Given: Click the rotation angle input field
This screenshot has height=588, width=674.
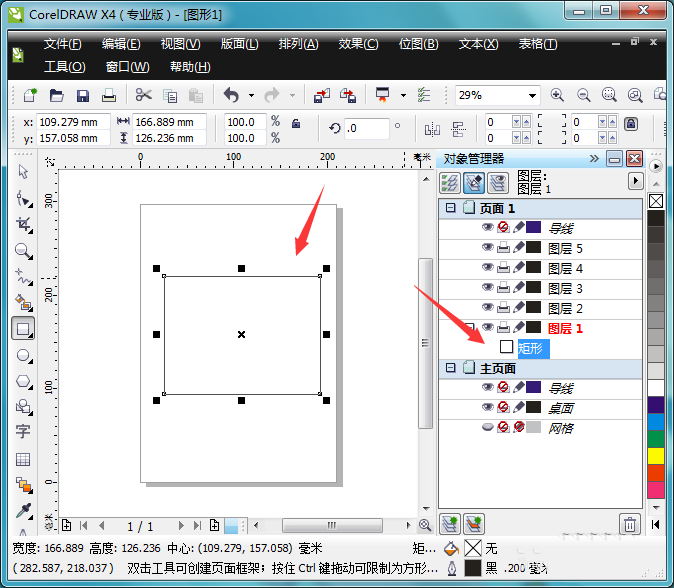Looking at the screenshot, I should point(367,129).
